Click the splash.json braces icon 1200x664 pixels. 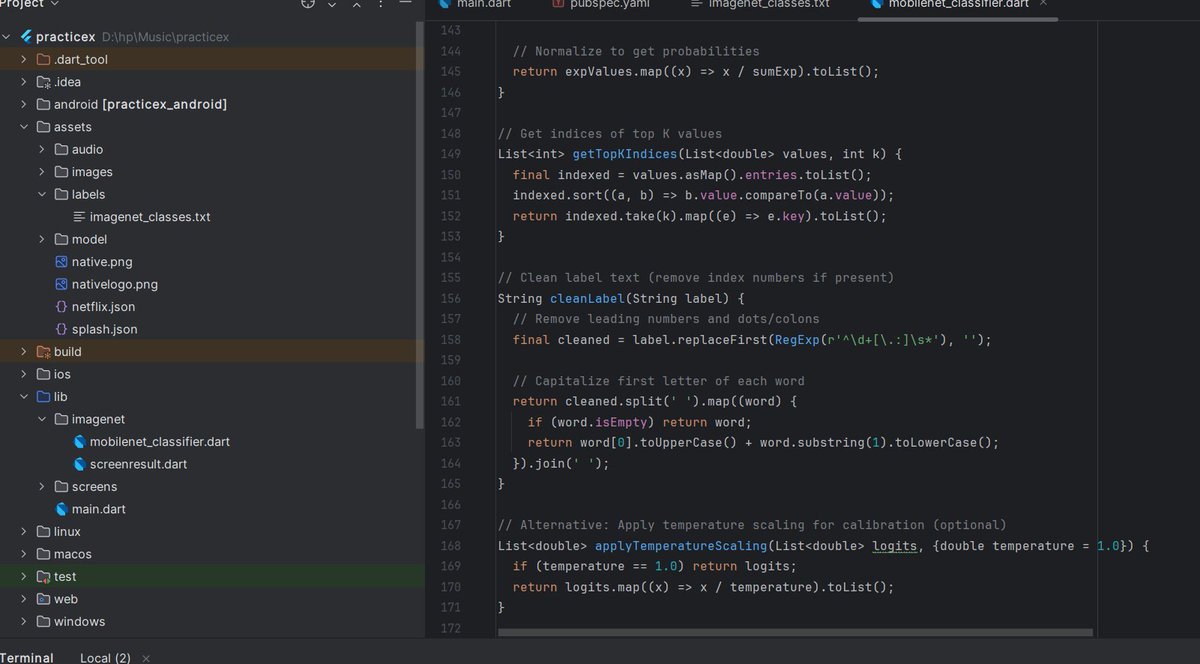[61, 329]
